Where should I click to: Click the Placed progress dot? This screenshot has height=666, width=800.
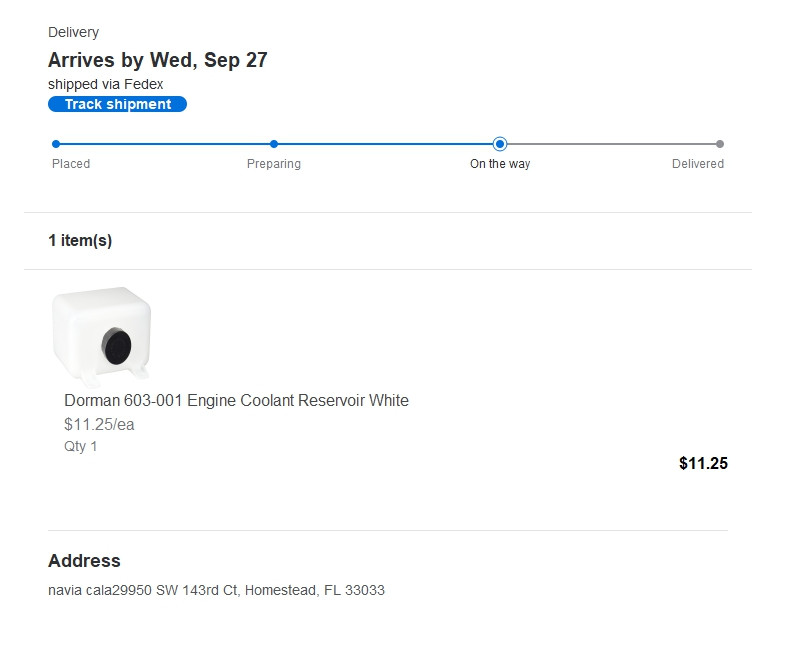56,144
